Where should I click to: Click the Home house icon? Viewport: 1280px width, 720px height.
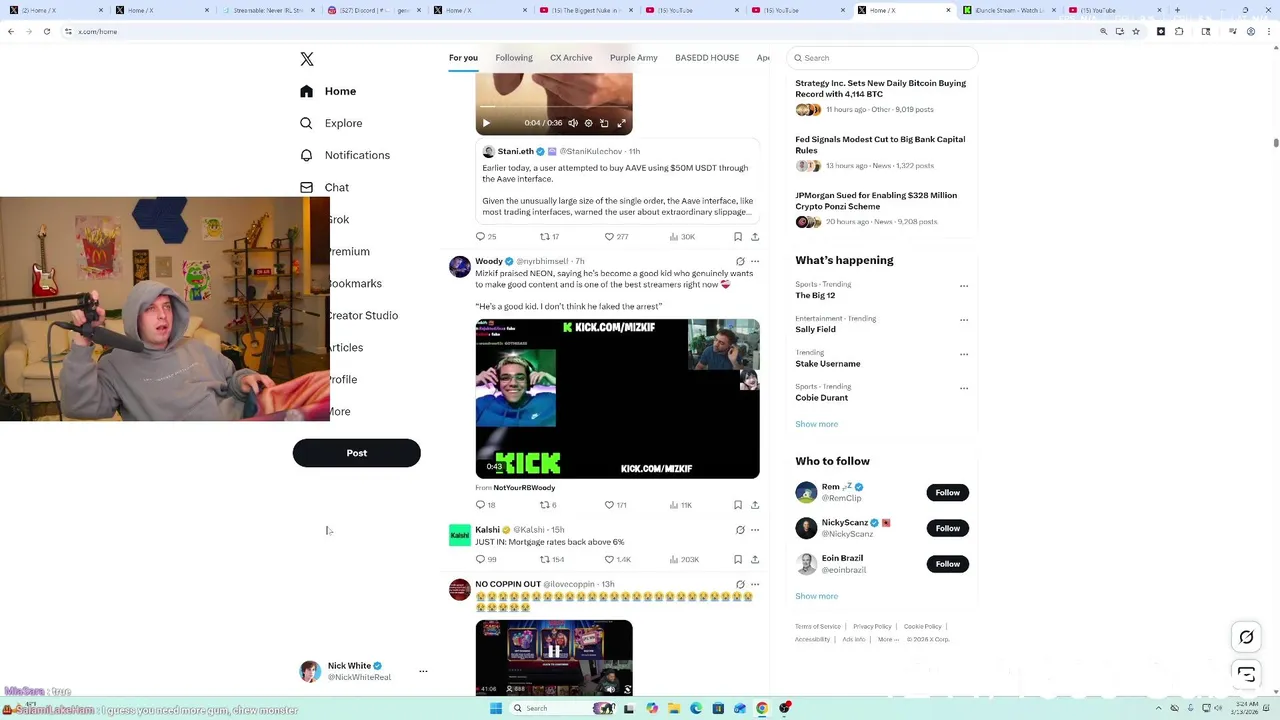pos(307,91)
